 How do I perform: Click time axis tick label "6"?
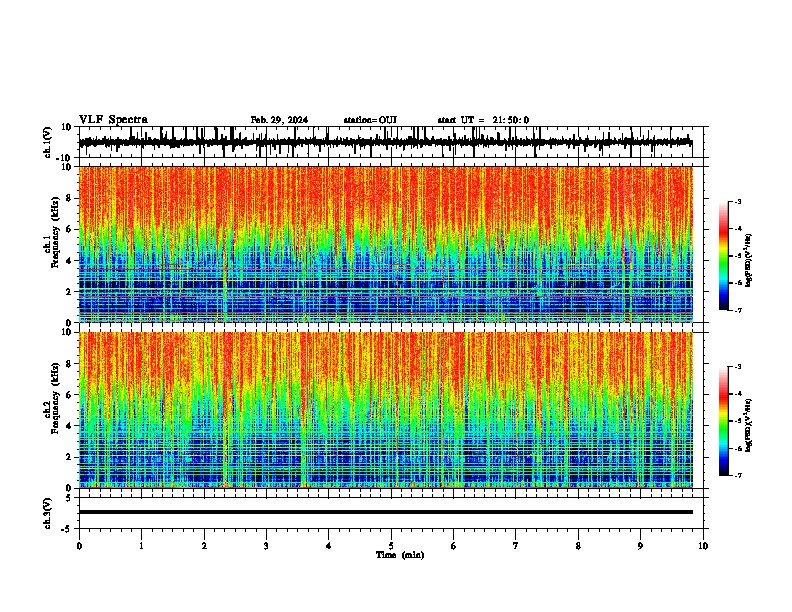coord(453,546)
